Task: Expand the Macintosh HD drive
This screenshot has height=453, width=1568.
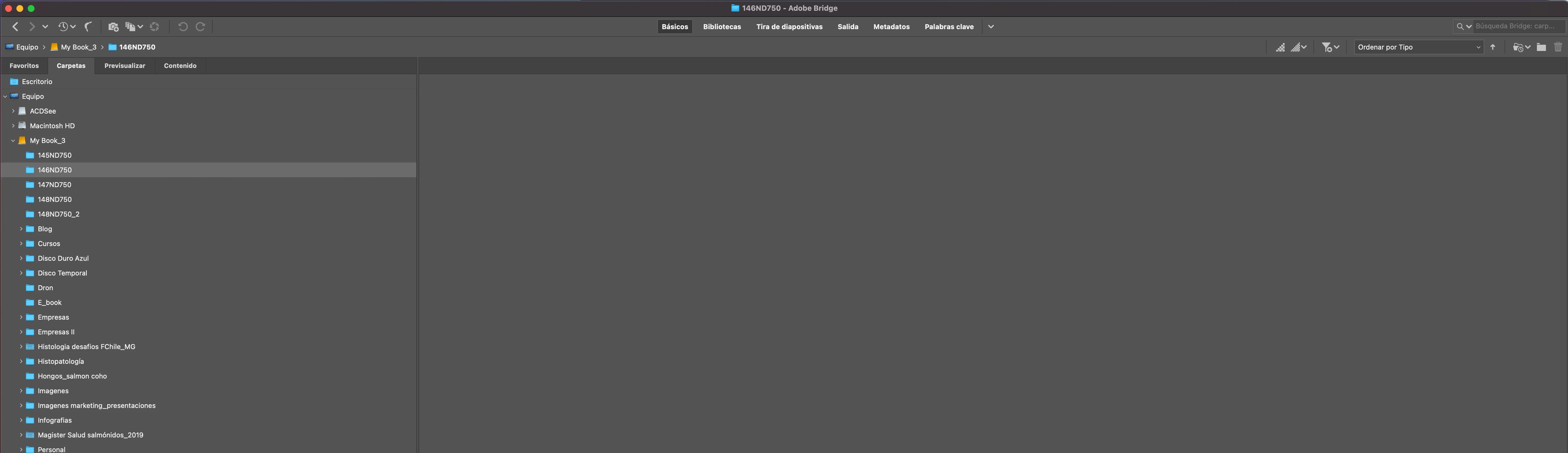Action: click(x=13, y=126)
